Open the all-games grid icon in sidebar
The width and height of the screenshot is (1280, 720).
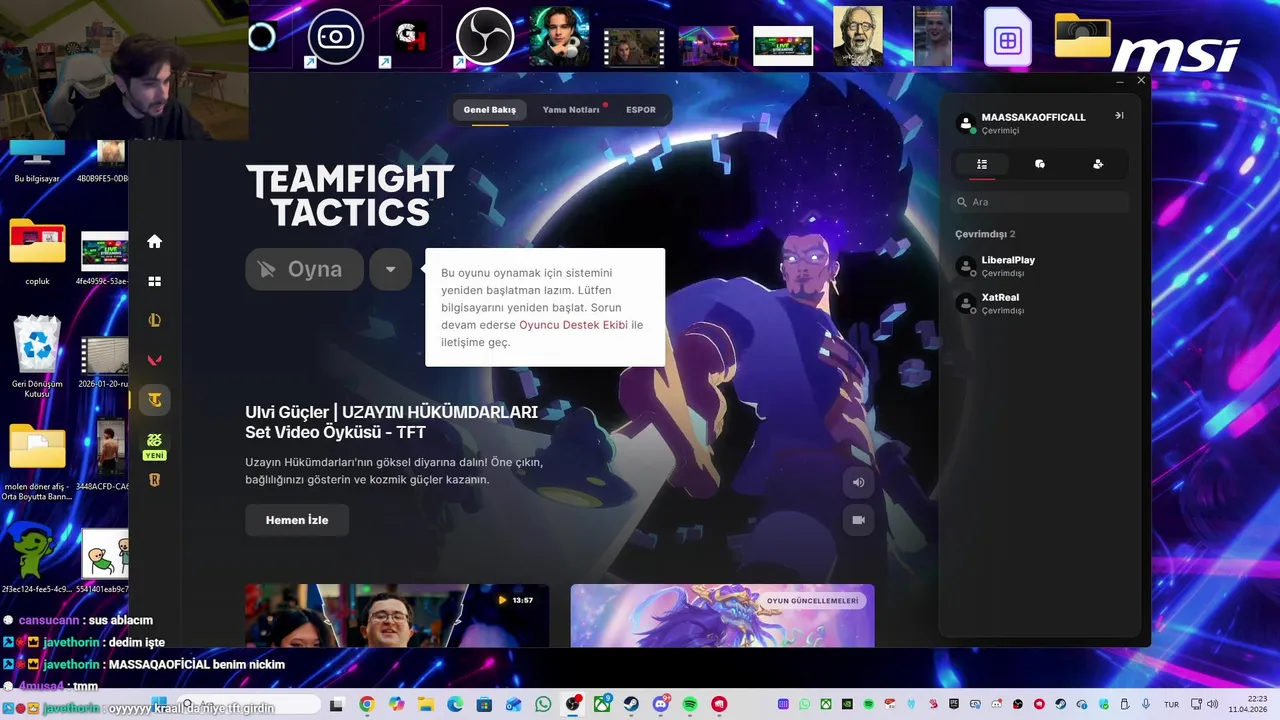[154, 282]
